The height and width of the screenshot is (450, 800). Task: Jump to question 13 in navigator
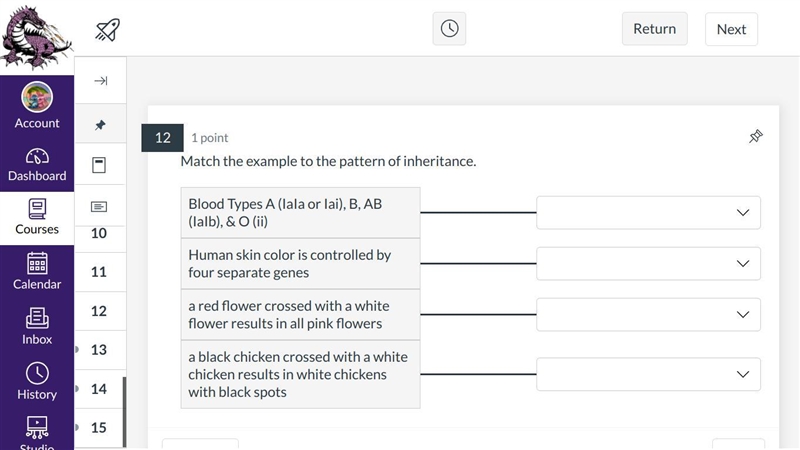pyautogui.click(x=99, y=350)
